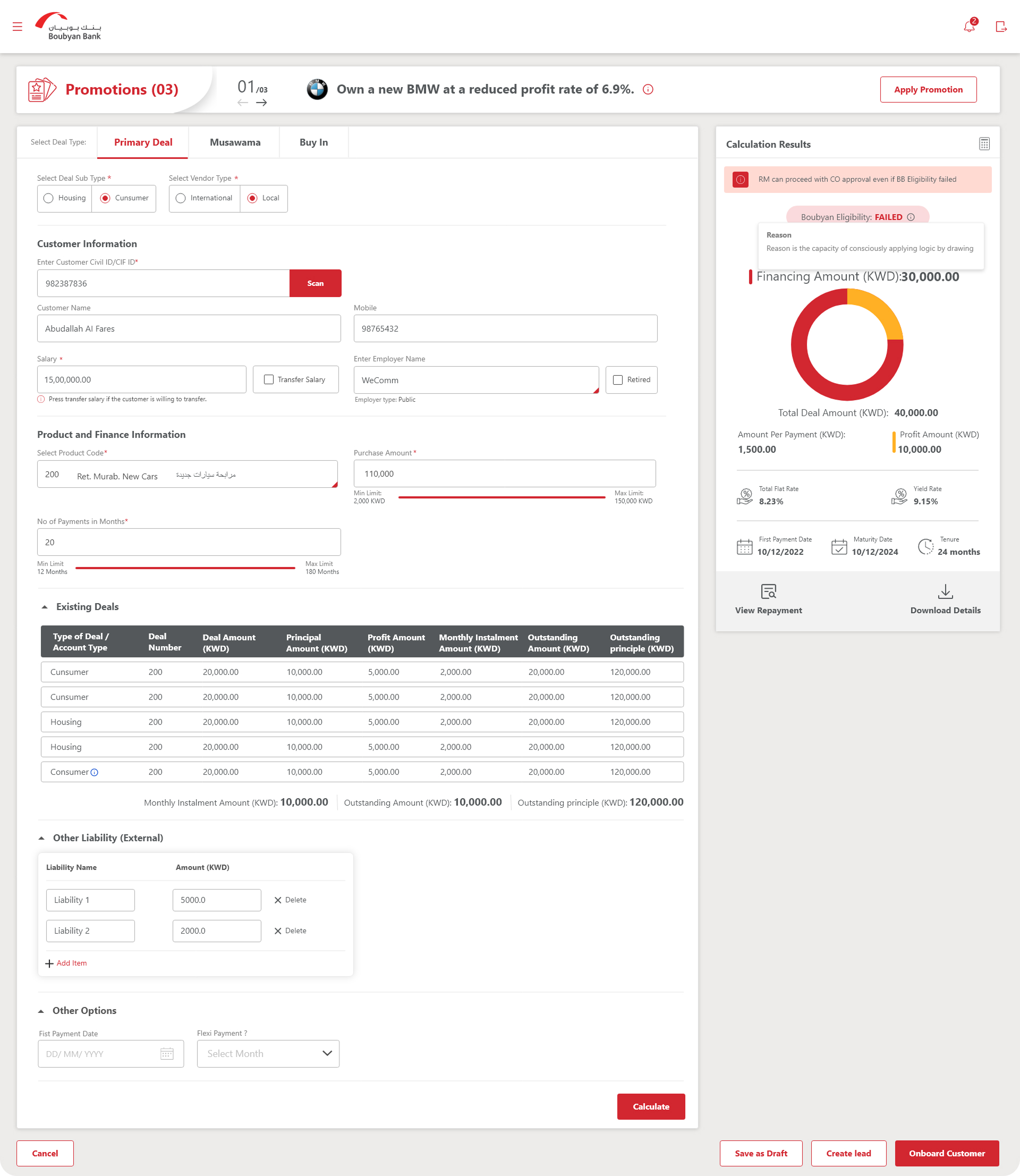
Task: Switch to the Musawama tab
Action: tap(234, 142)
